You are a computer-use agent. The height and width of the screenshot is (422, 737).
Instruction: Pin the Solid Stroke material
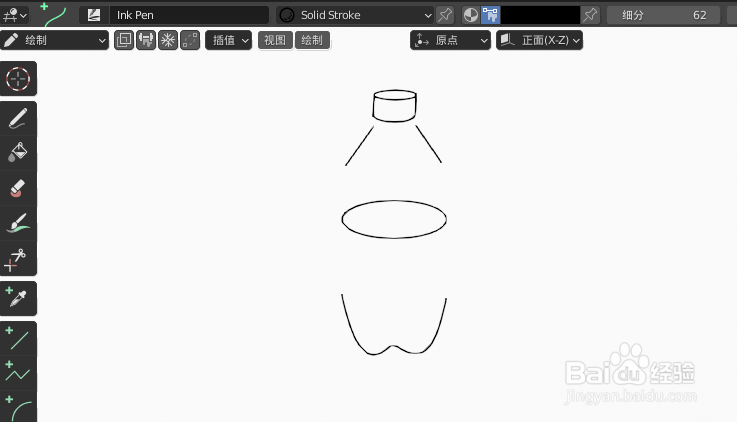tap(445, 15)
